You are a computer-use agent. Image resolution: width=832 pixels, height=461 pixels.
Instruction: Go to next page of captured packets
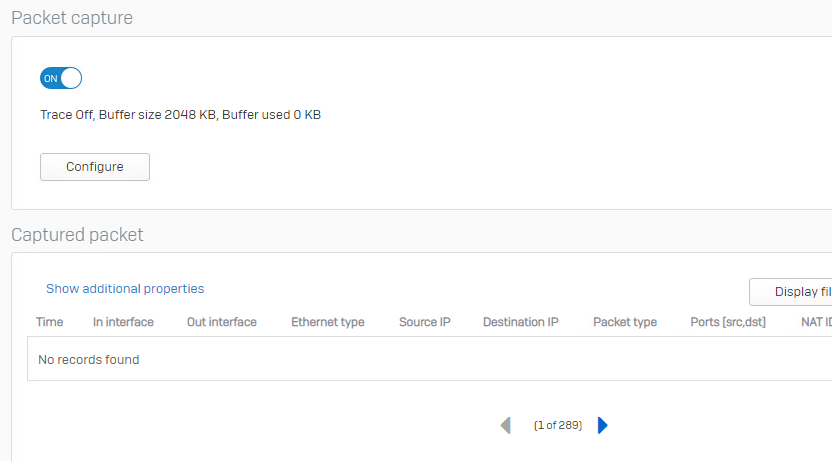click(602, 425)
